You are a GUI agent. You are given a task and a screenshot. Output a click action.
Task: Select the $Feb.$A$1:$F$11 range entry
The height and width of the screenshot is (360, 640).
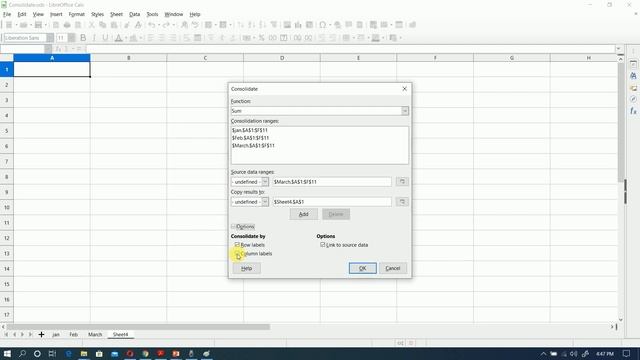click(250, 138)
